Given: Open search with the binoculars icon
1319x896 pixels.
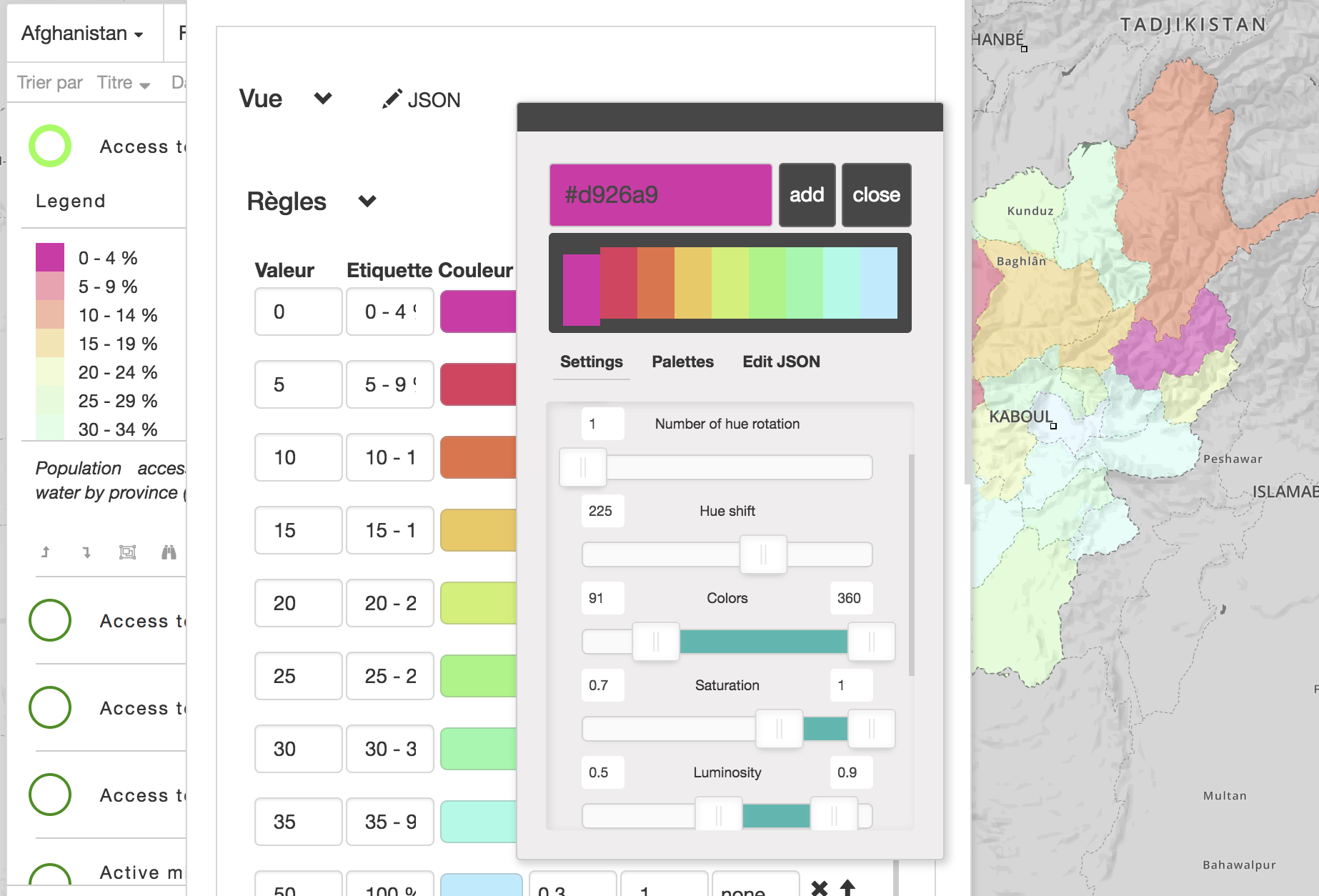Looking at the screenshot, I should point(169,552).
